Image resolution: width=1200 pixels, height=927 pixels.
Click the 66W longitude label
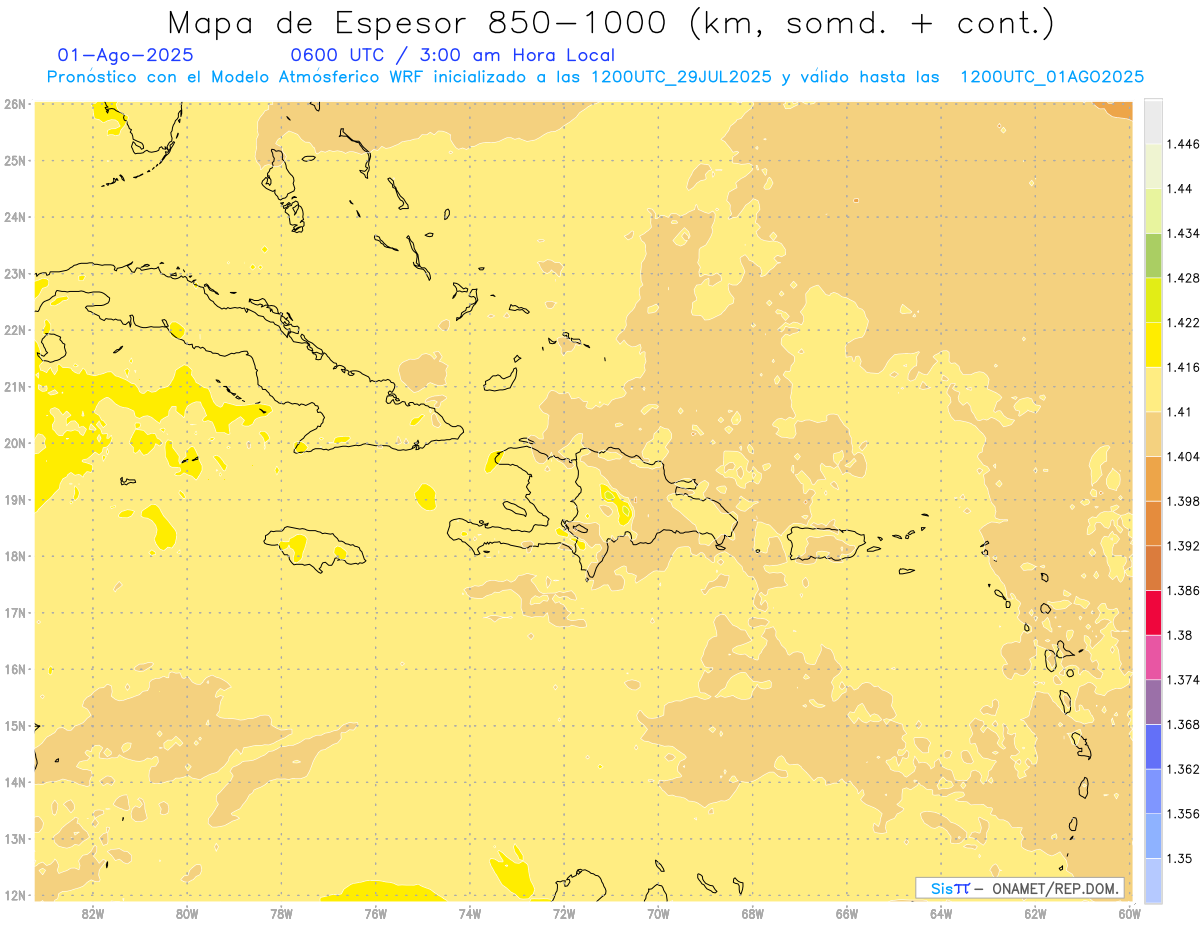click(846, 913)
